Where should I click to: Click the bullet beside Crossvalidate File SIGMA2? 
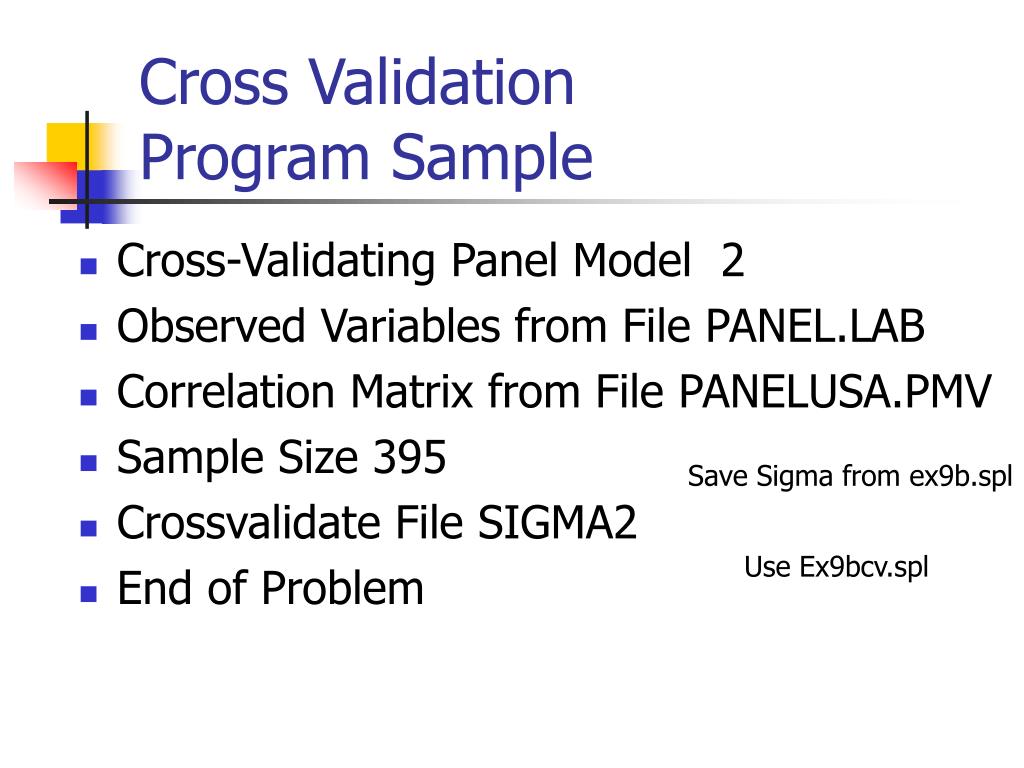point(88,528)
